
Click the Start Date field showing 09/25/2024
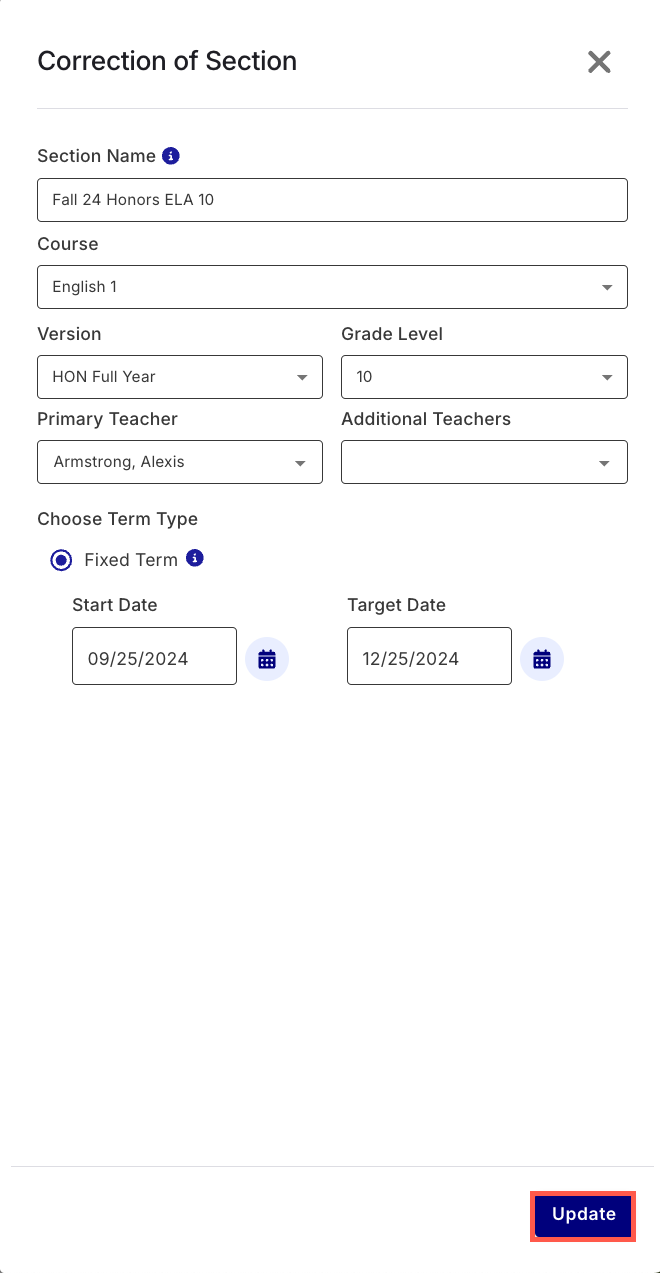[154, 656]
